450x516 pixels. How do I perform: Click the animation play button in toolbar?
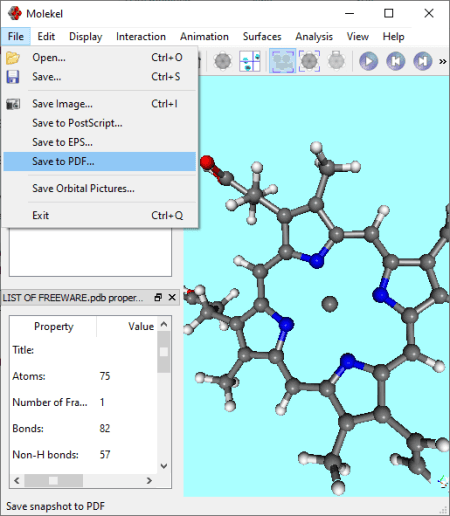(x=368, y=61)
